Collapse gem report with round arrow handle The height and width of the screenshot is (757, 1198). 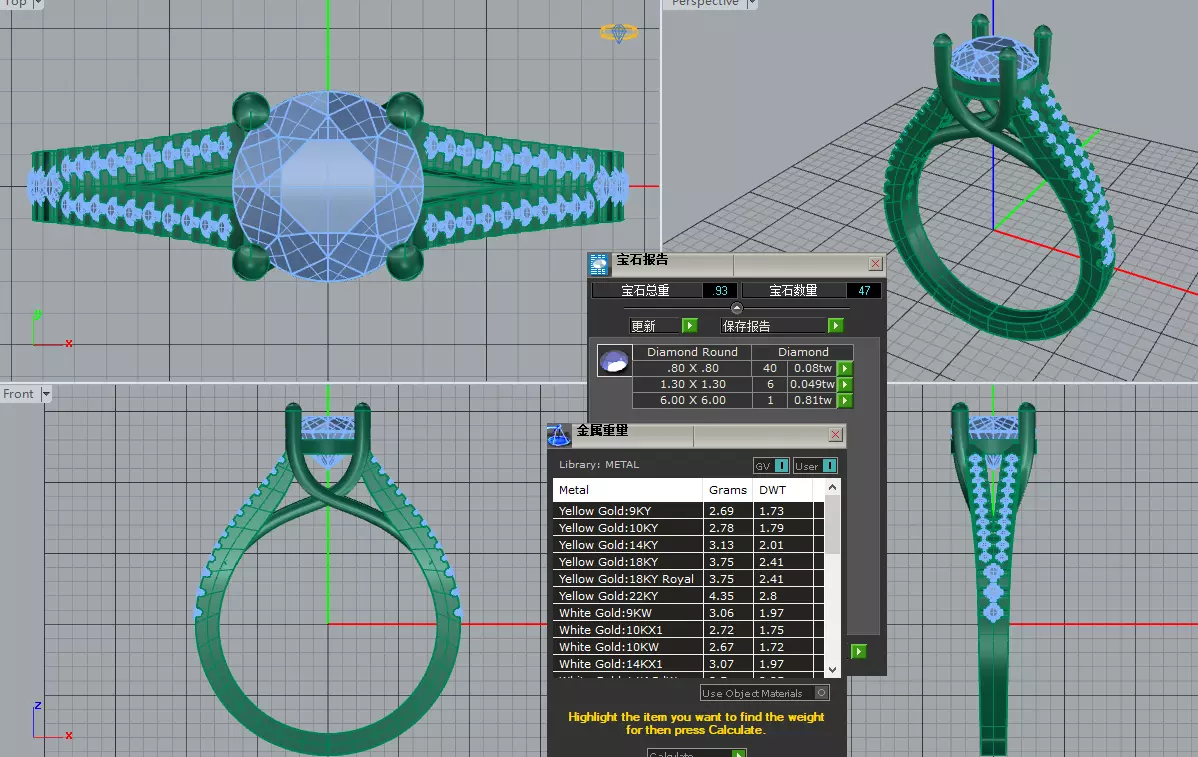737,309
